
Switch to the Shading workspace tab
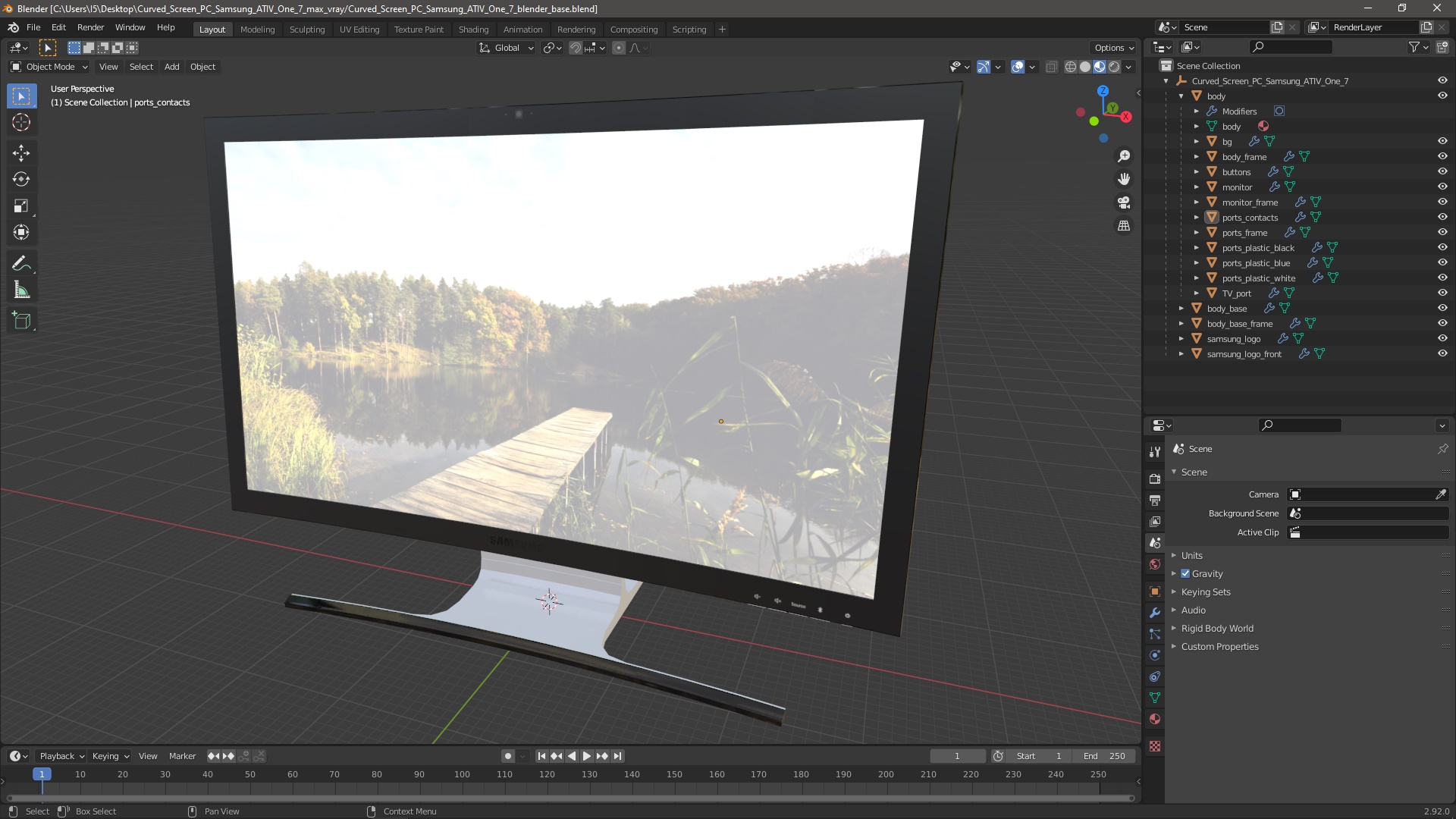(473, 30)
